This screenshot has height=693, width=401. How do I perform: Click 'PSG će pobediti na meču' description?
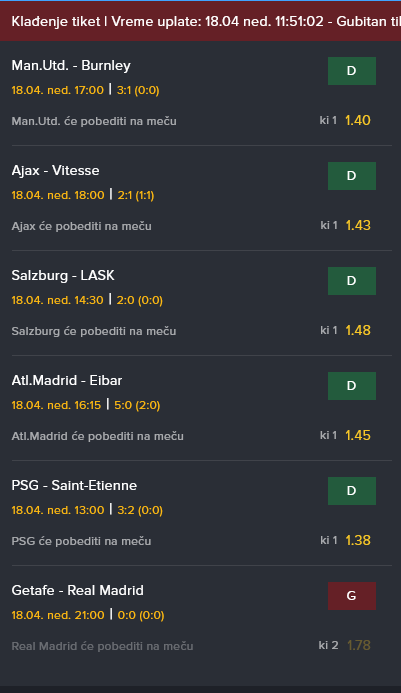click(x=81, y=541)
